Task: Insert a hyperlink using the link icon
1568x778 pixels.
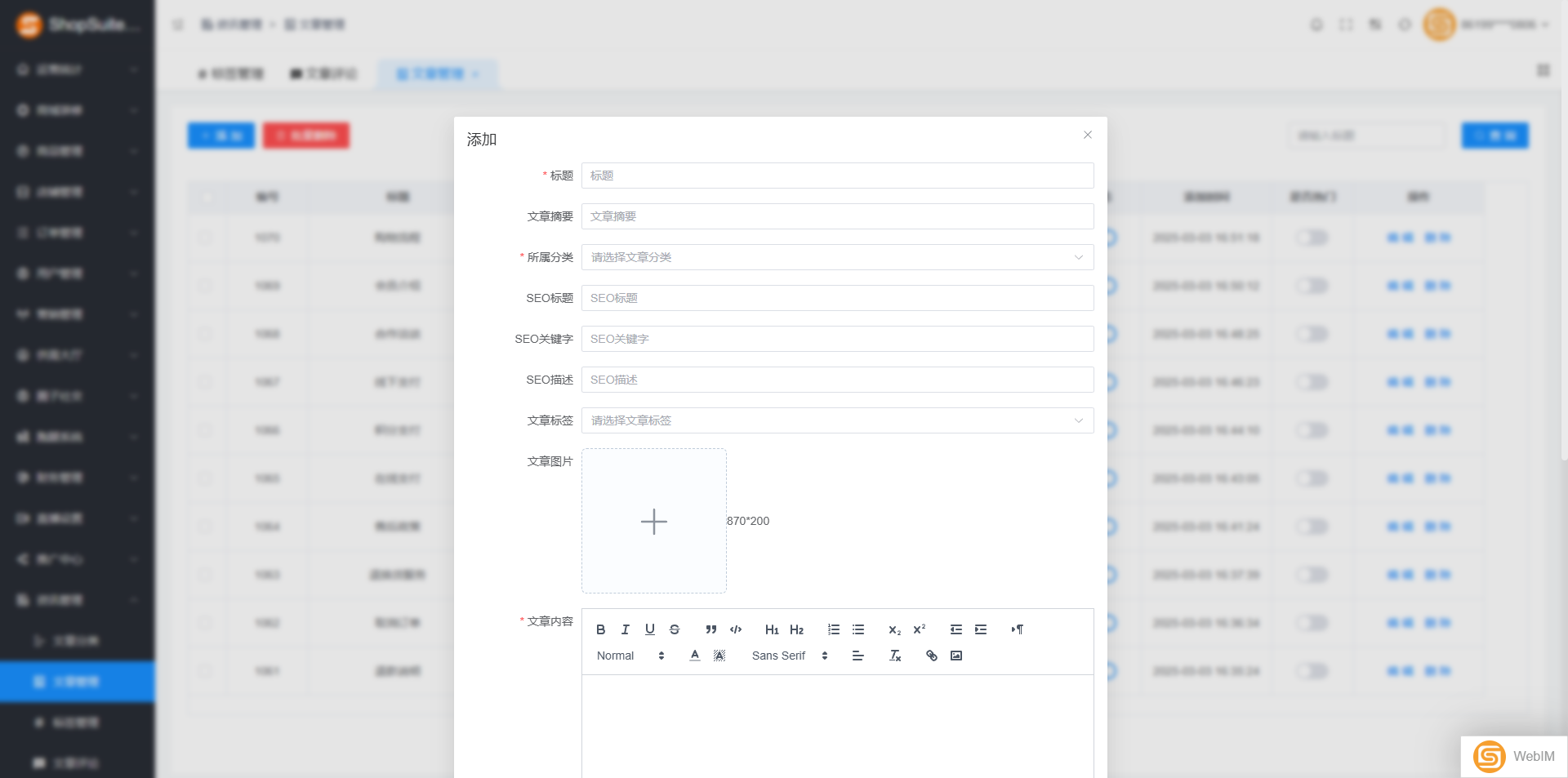Action: [931, 656]
